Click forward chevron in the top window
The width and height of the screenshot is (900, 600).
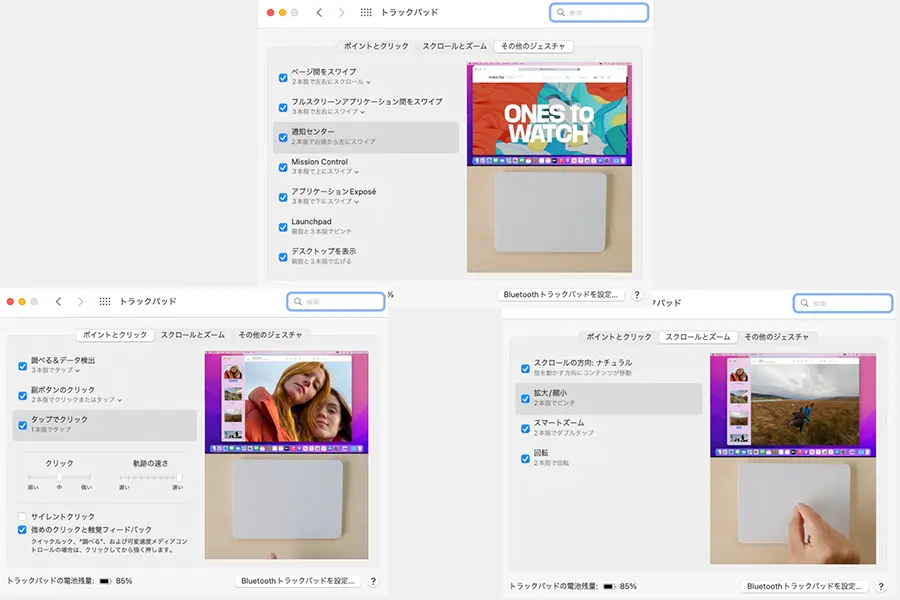[x=342, y=12]
